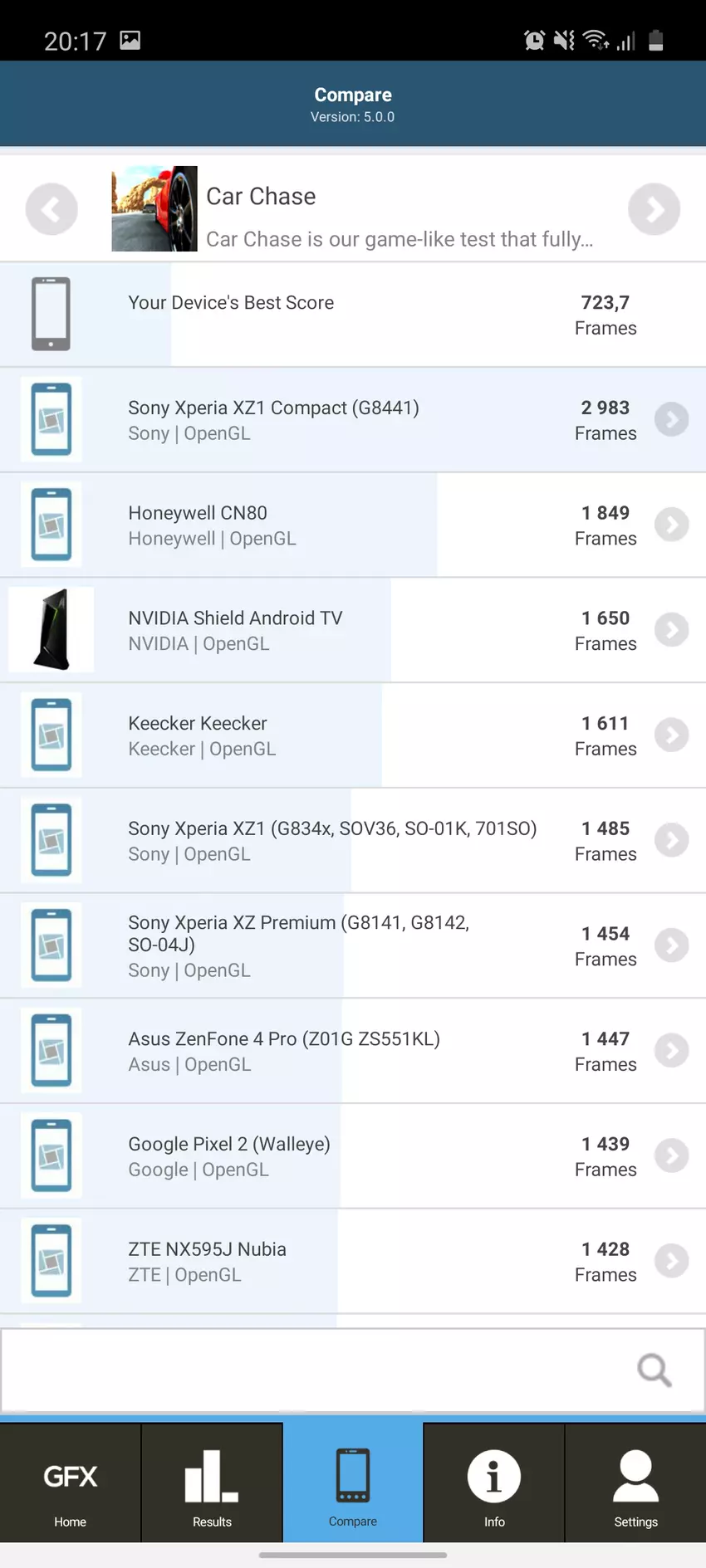Open the Car Chase test thumbnail
This screenshot has width=706, height=1568.
[154, 209]
